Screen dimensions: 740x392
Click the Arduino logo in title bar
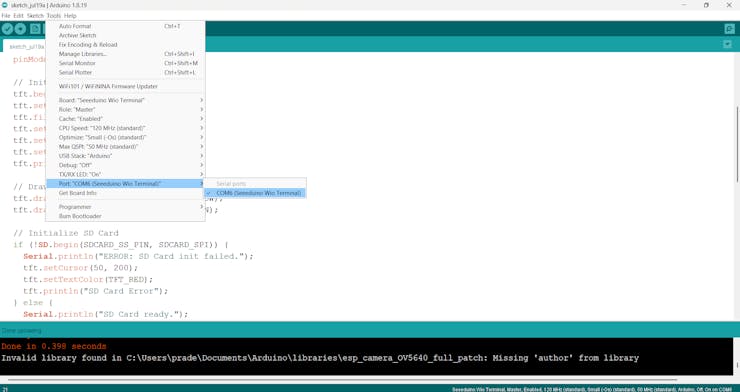[x=4, y=5]
